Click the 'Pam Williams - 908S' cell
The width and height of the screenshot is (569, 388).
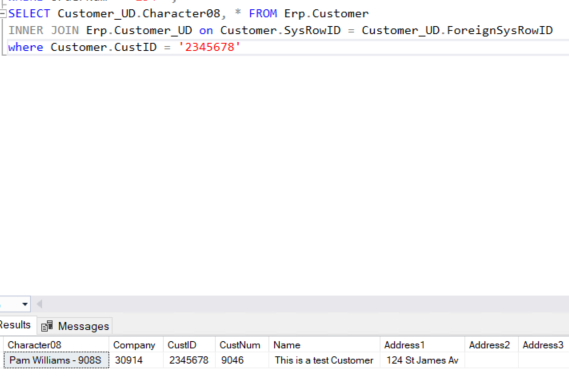pos(56,360)
